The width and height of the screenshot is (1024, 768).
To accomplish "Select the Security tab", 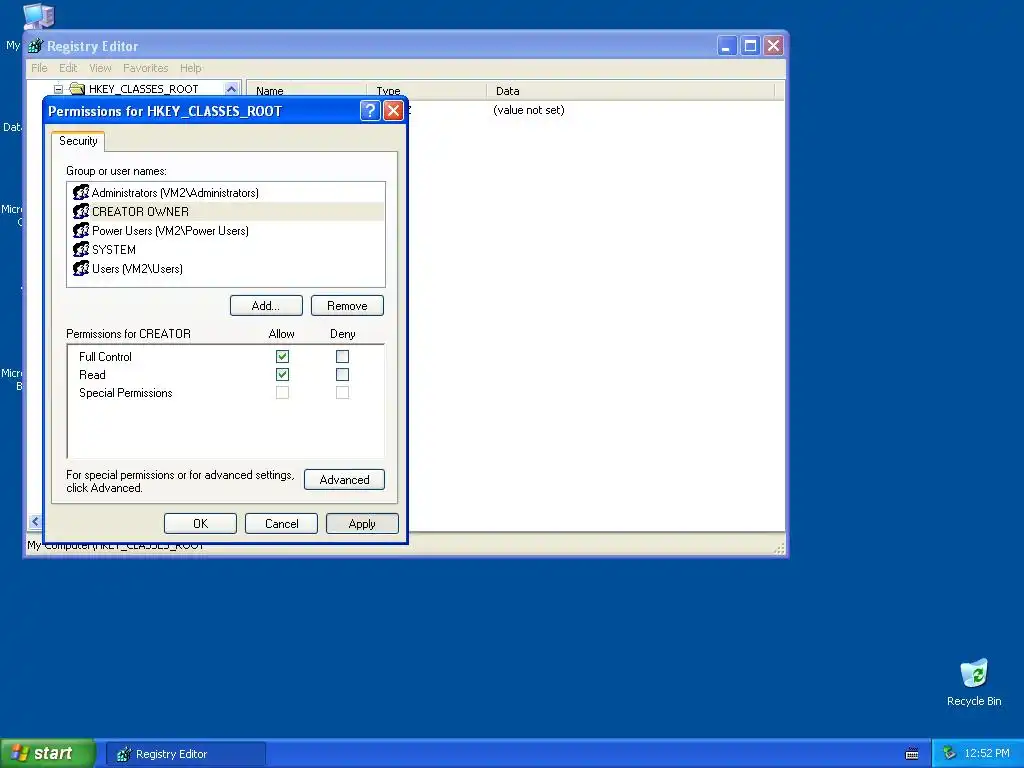I will pyautogui.click(x=78, y=141).
